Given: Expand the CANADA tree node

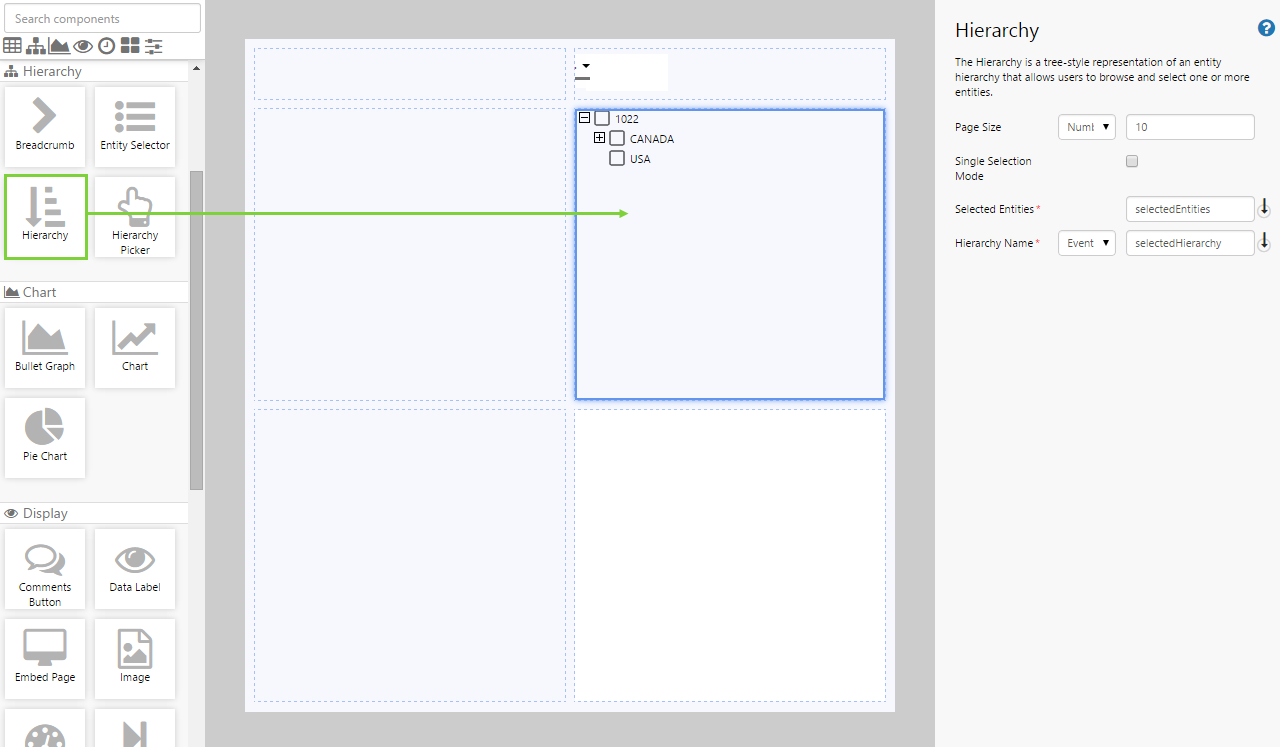Looking at the screenshot, I should 600,138.
